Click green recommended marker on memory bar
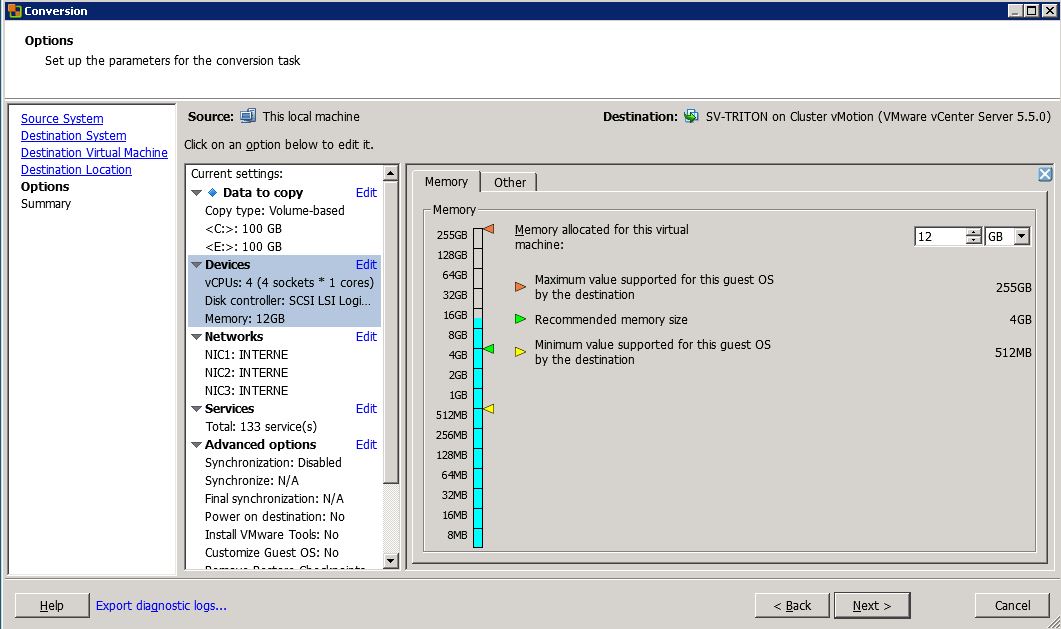 [x=489, y=349]
